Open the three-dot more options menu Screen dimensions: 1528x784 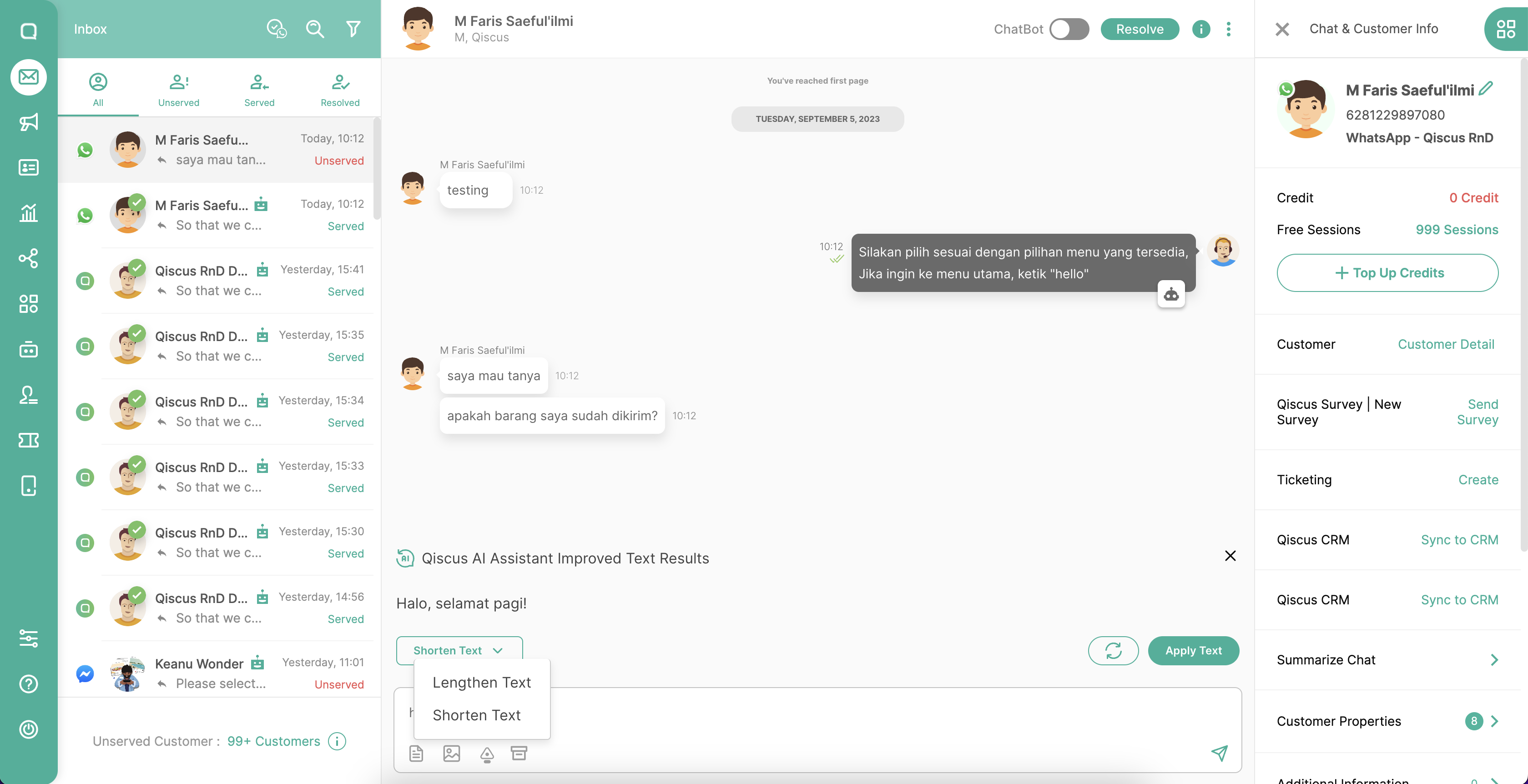pyautogui.click(x=1229, y=29)
